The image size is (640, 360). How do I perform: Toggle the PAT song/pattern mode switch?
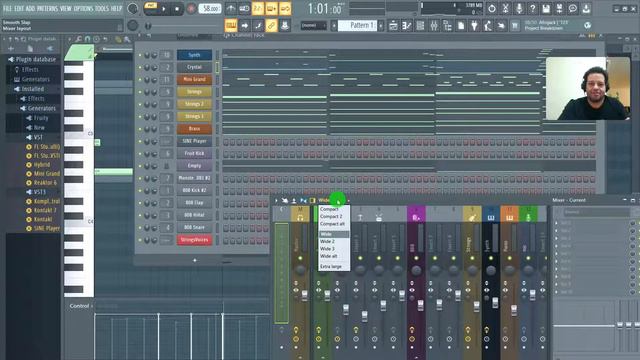pyautogui.click(x=151, y=6)
